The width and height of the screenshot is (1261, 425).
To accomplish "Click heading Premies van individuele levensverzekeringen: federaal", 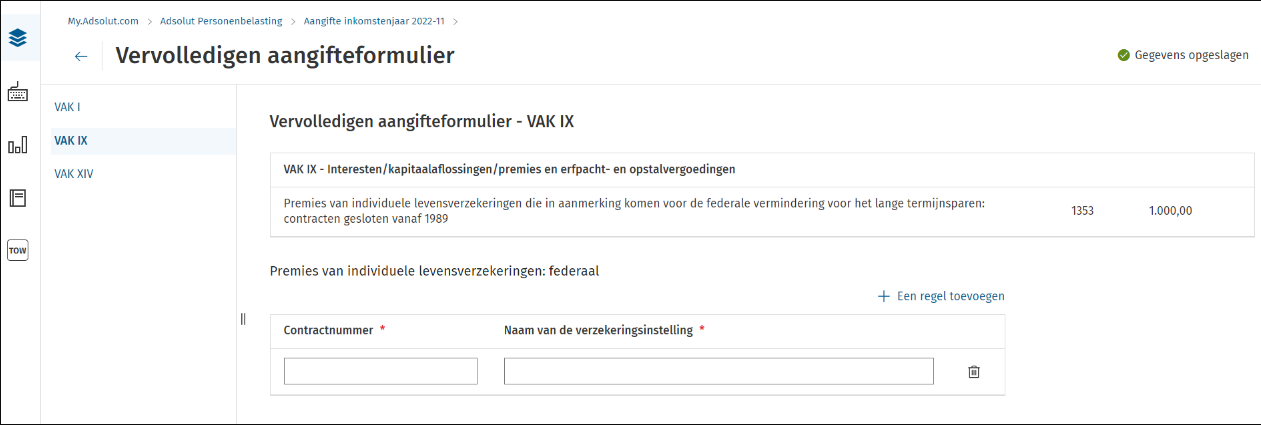I will point(434,270).
